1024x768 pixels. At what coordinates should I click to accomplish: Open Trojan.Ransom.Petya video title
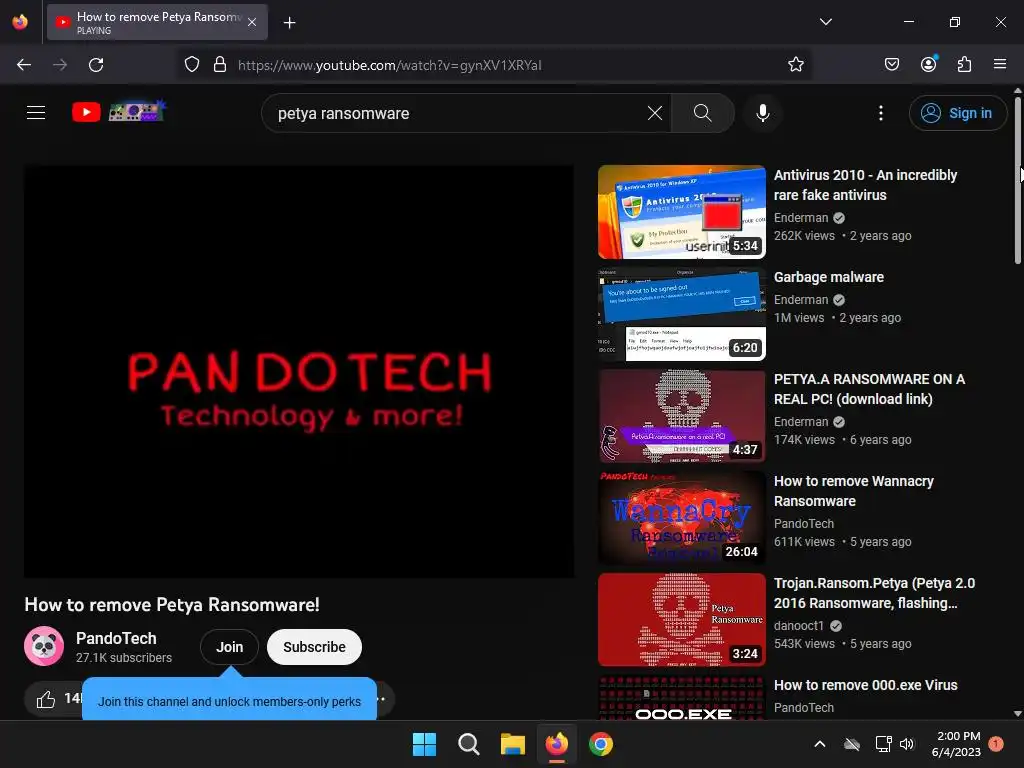tap(874, 593)
